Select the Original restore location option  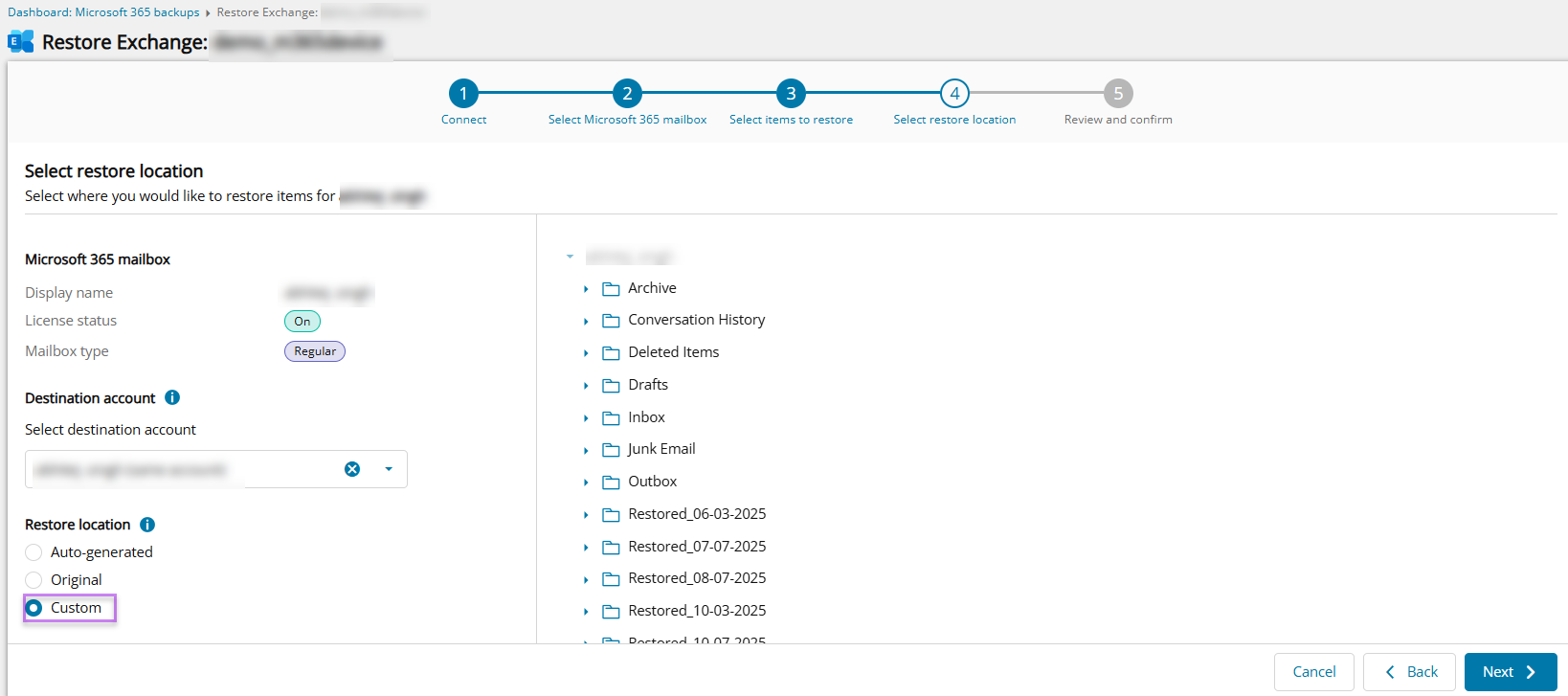tap(34, 580)
